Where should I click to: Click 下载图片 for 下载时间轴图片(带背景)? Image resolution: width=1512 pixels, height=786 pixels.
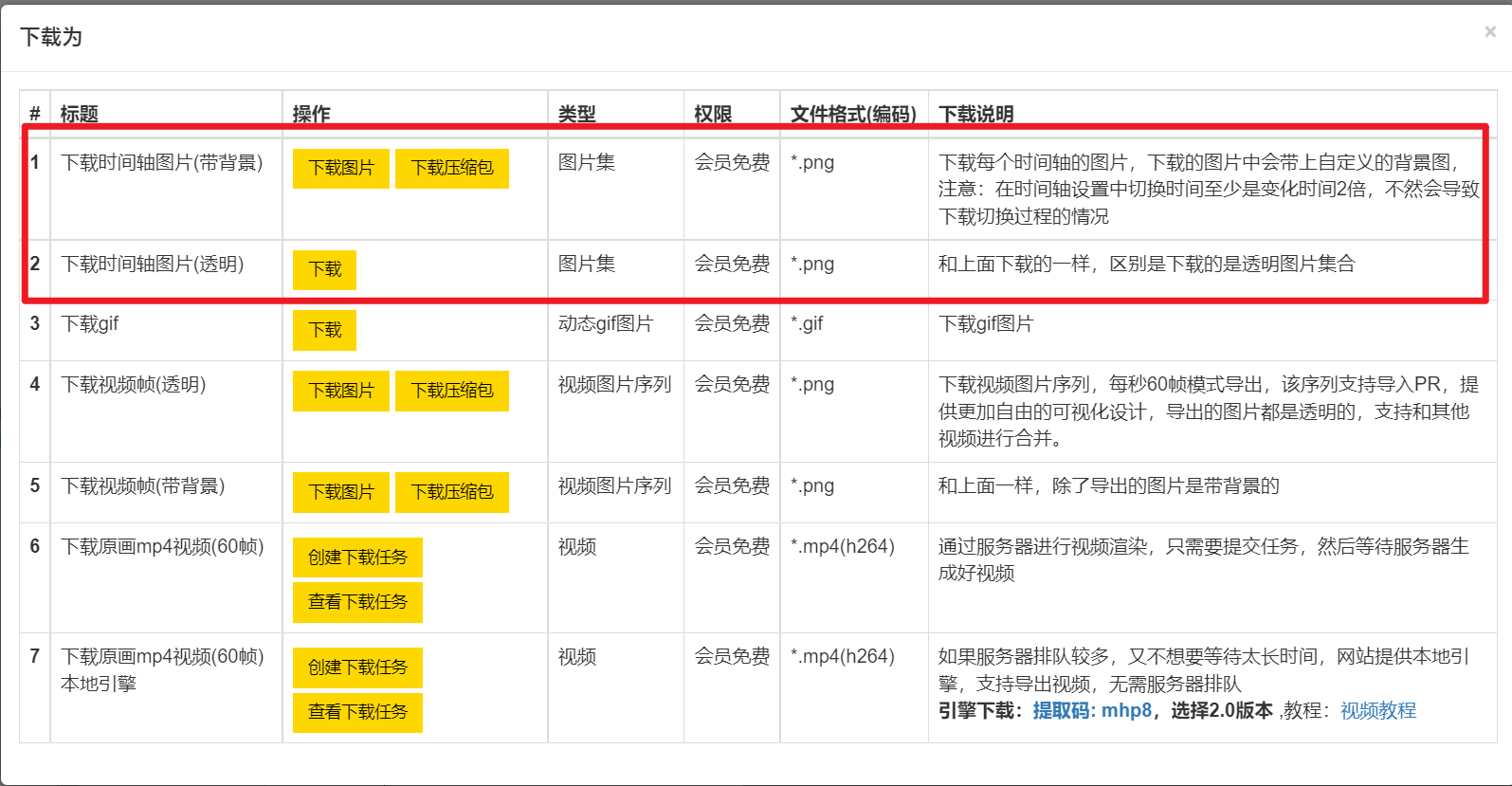pos(341,168)
